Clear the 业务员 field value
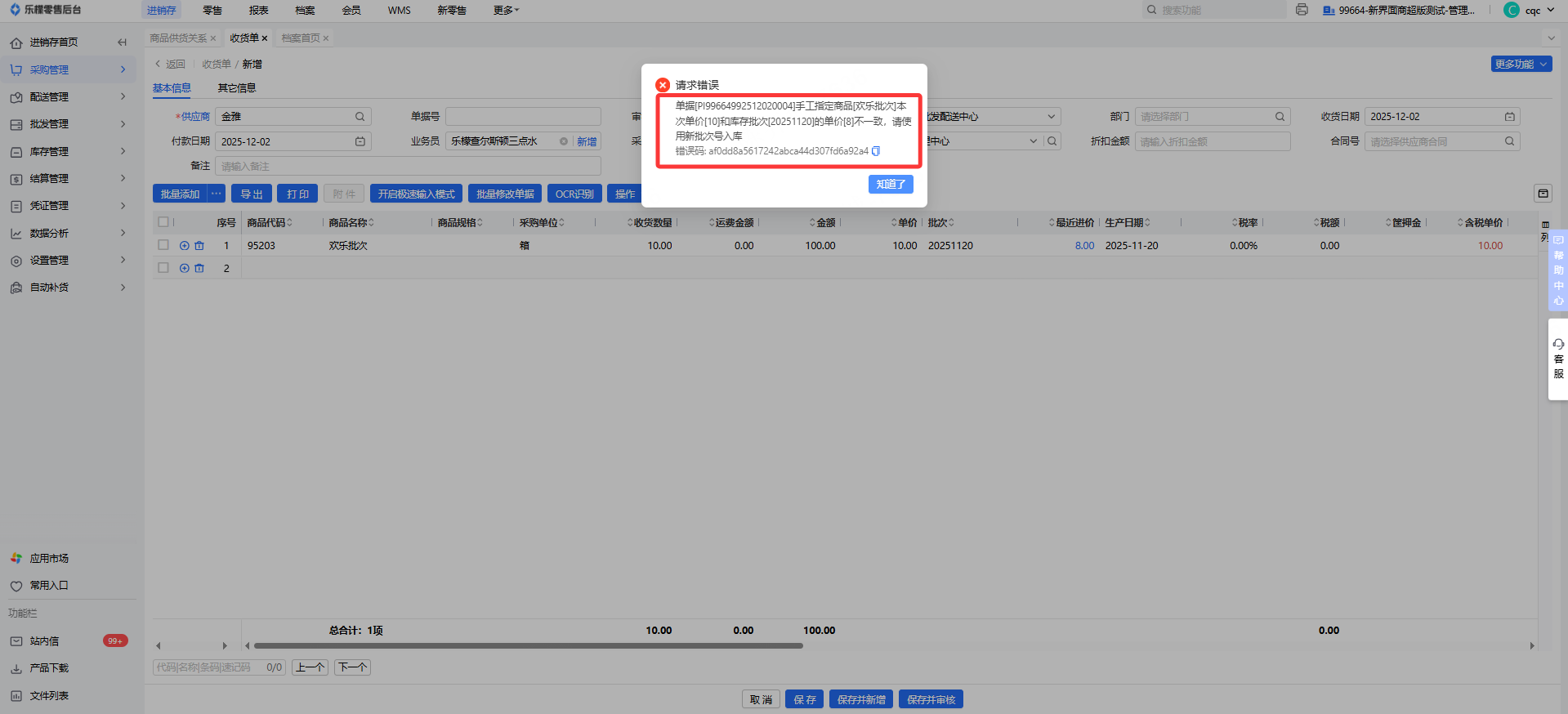Image resolution: width=1568 pixels, height=714 pixels. click(x=564, y=141)
